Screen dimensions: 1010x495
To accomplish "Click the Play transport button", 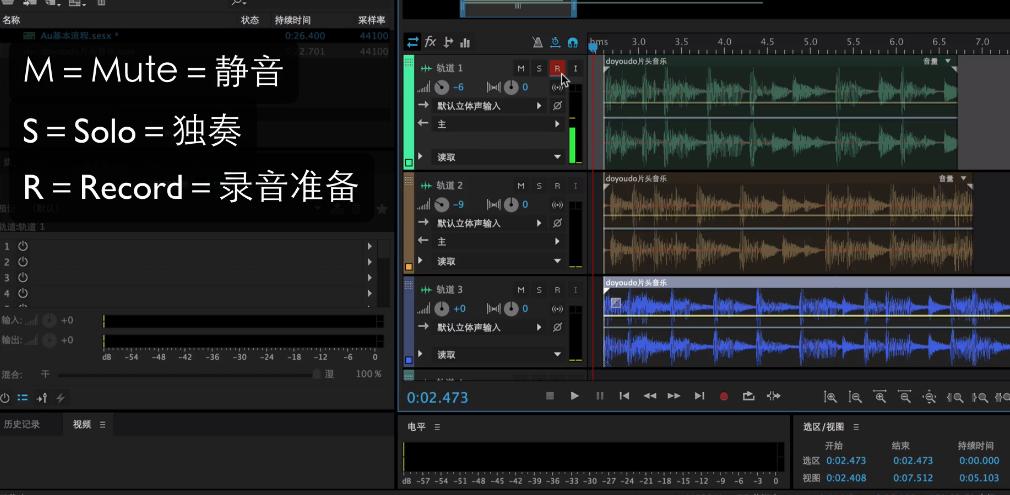I will [x=575, y=396].
